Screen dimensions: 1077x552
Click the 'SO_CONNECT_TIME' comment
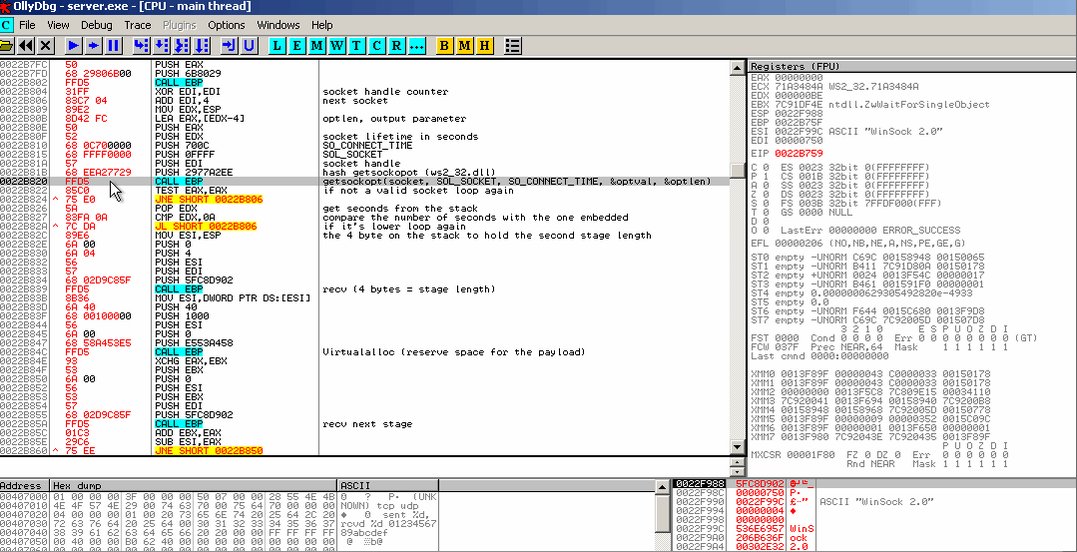(367, 146)
